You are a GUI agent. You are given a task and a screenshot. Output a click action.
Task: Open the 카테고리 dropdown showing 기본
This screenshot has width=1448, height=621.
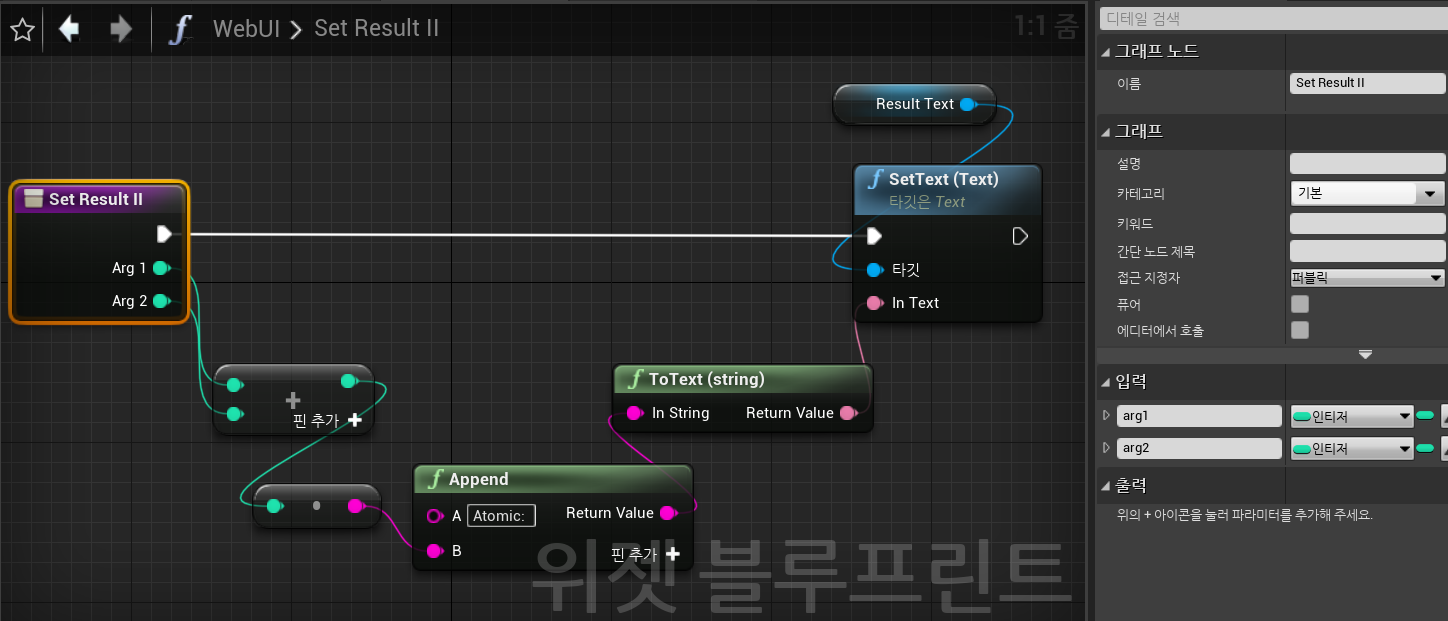click(x=1366, y=193)
